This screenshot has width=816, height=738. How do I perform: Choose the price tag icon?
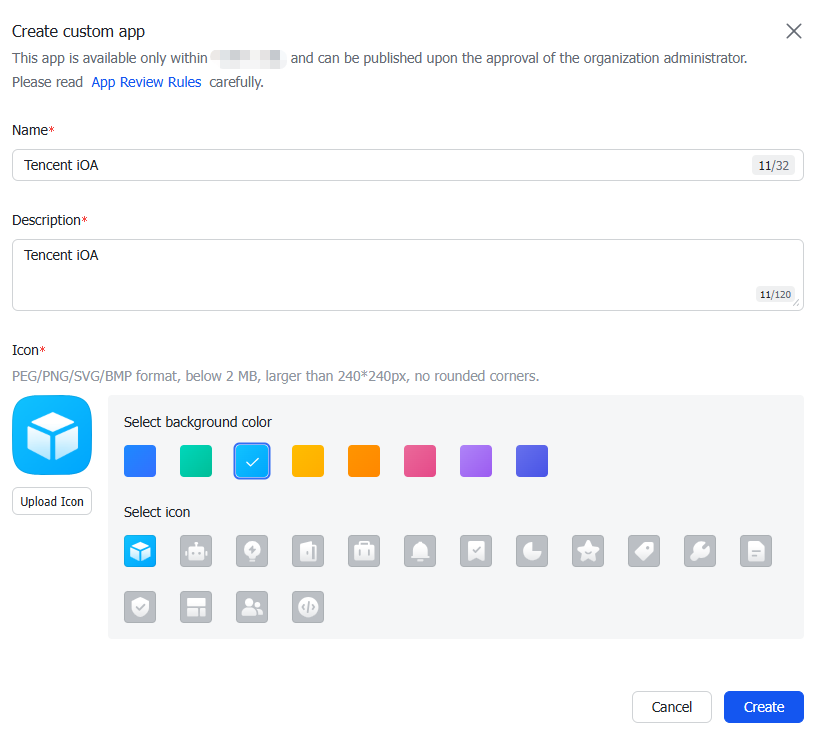[x=644, y=551]
